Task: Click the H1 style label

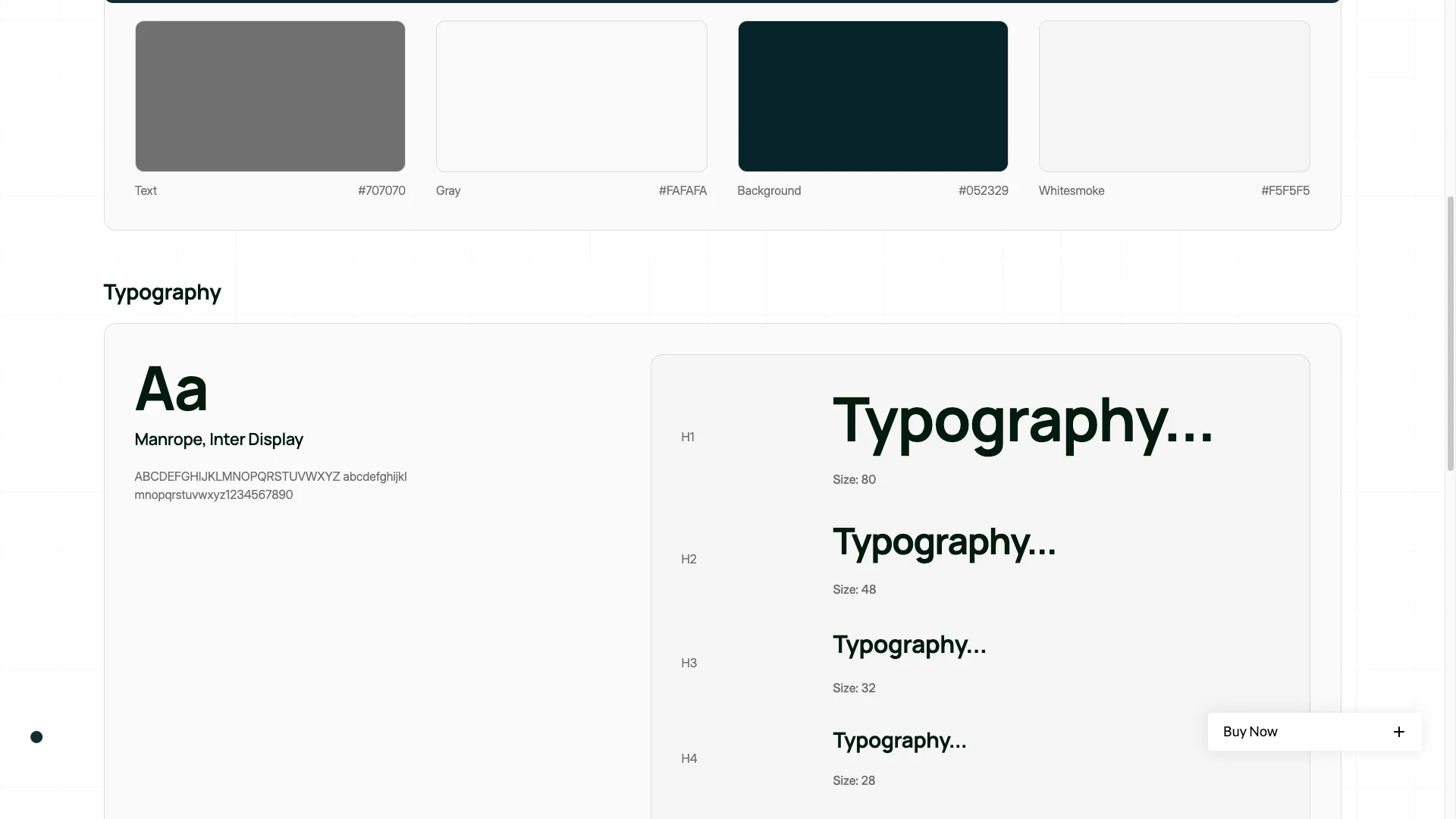Action: [689, 437]
